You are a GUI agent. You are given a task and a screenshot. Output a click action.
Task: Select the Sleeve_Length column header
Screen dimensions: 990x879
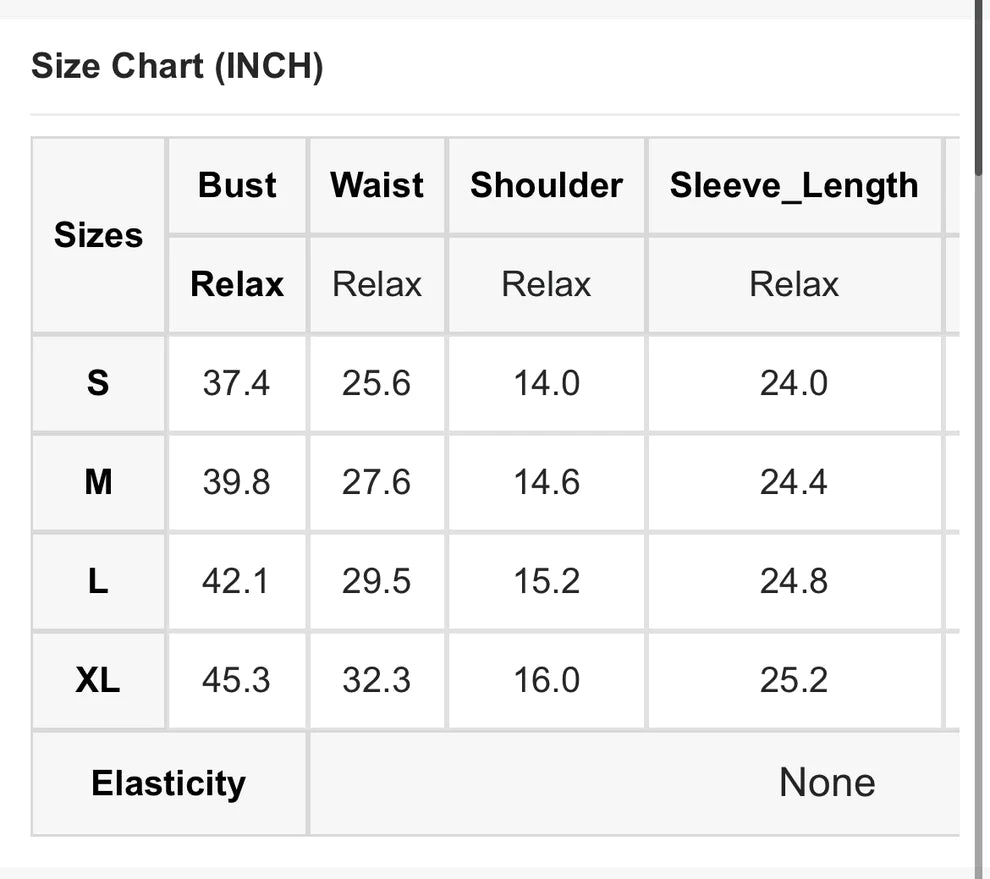(x=794, y=185)
